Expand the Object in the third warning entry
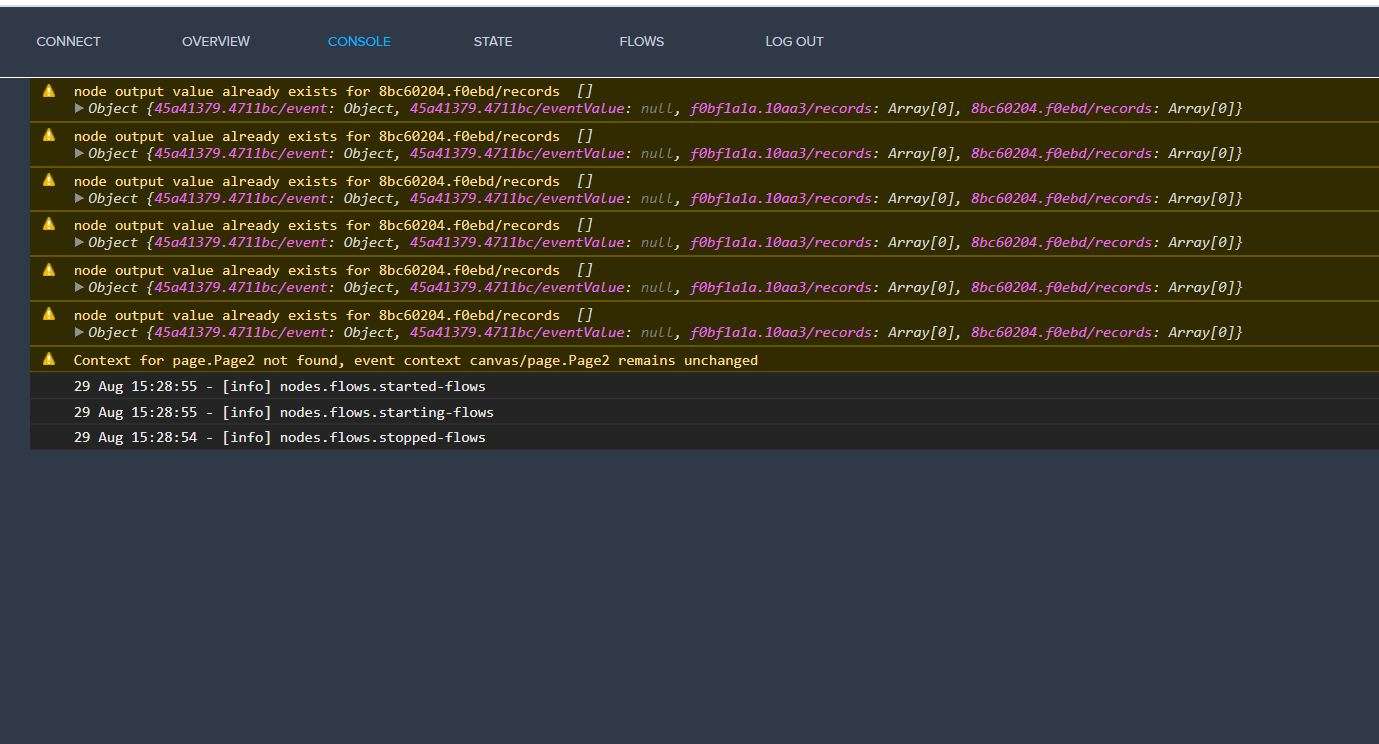The image size is (1379, 744). [80, 198]
